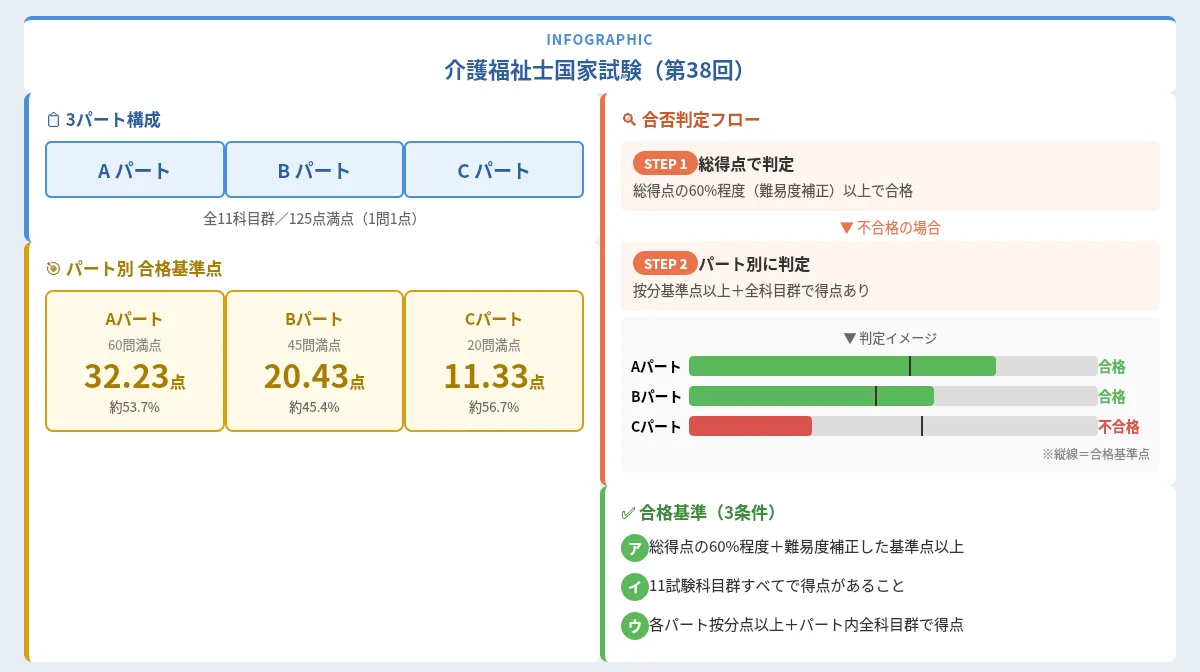Select the B パート box
Image resolution: width=1200 pixels, height=672 pixels.
click(x=314, y=170)
